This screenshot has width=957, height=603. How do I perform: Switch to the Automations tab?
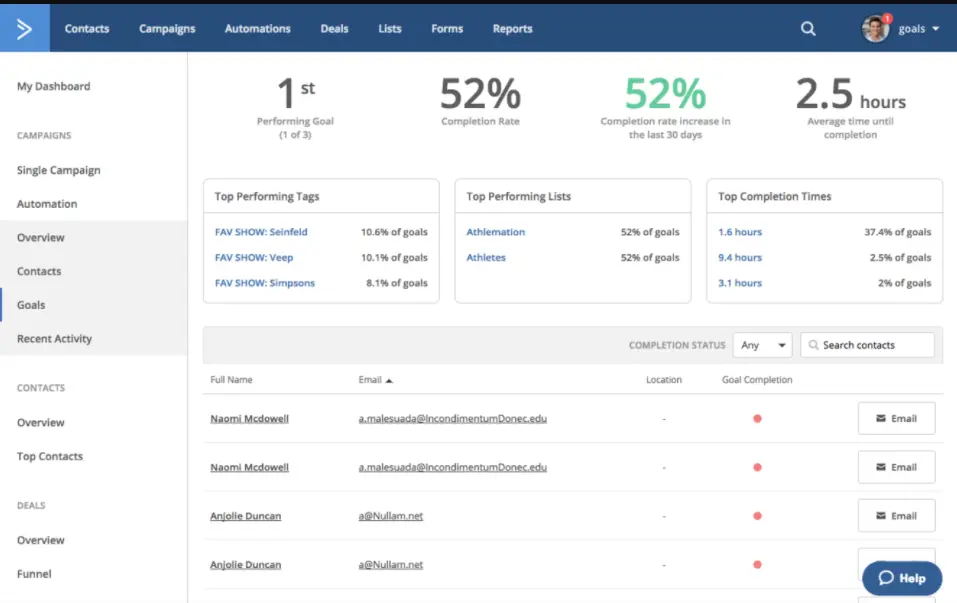coord(257,29)
